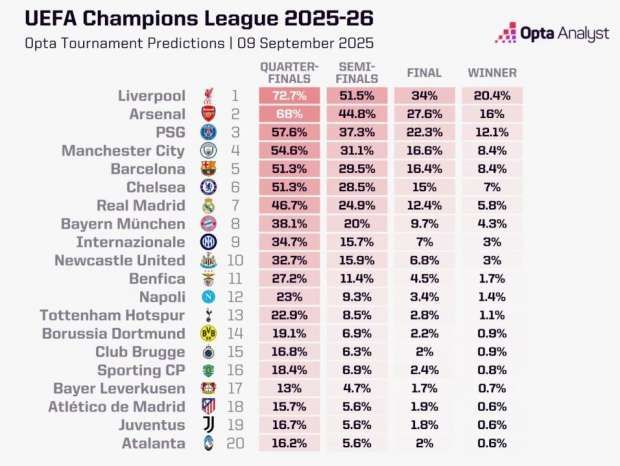Screen dimensions: 620x466
Task: Click the Chelsea club badge
Action: pos(208,187)
